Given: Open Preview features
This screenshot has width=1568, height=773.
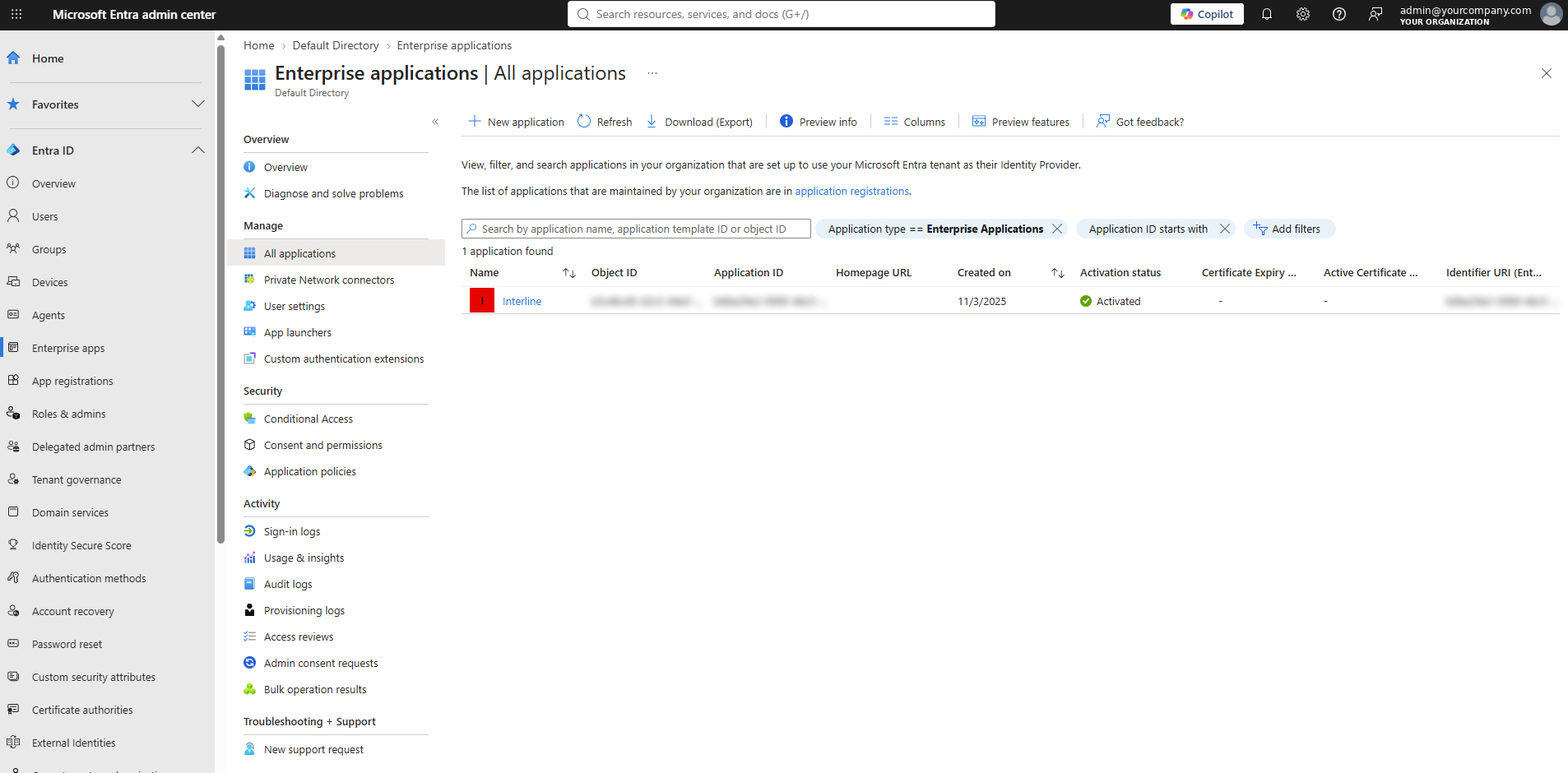Looking at the screenshot, I should coord(1021,122).
